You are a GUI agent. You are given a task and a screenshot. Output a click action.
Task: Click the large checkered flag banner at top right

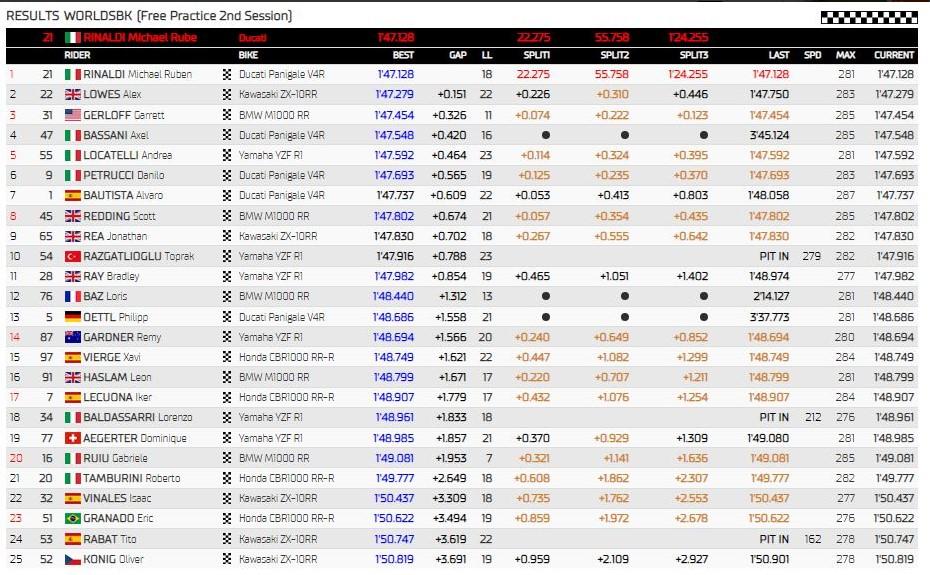tap(869, 17)
